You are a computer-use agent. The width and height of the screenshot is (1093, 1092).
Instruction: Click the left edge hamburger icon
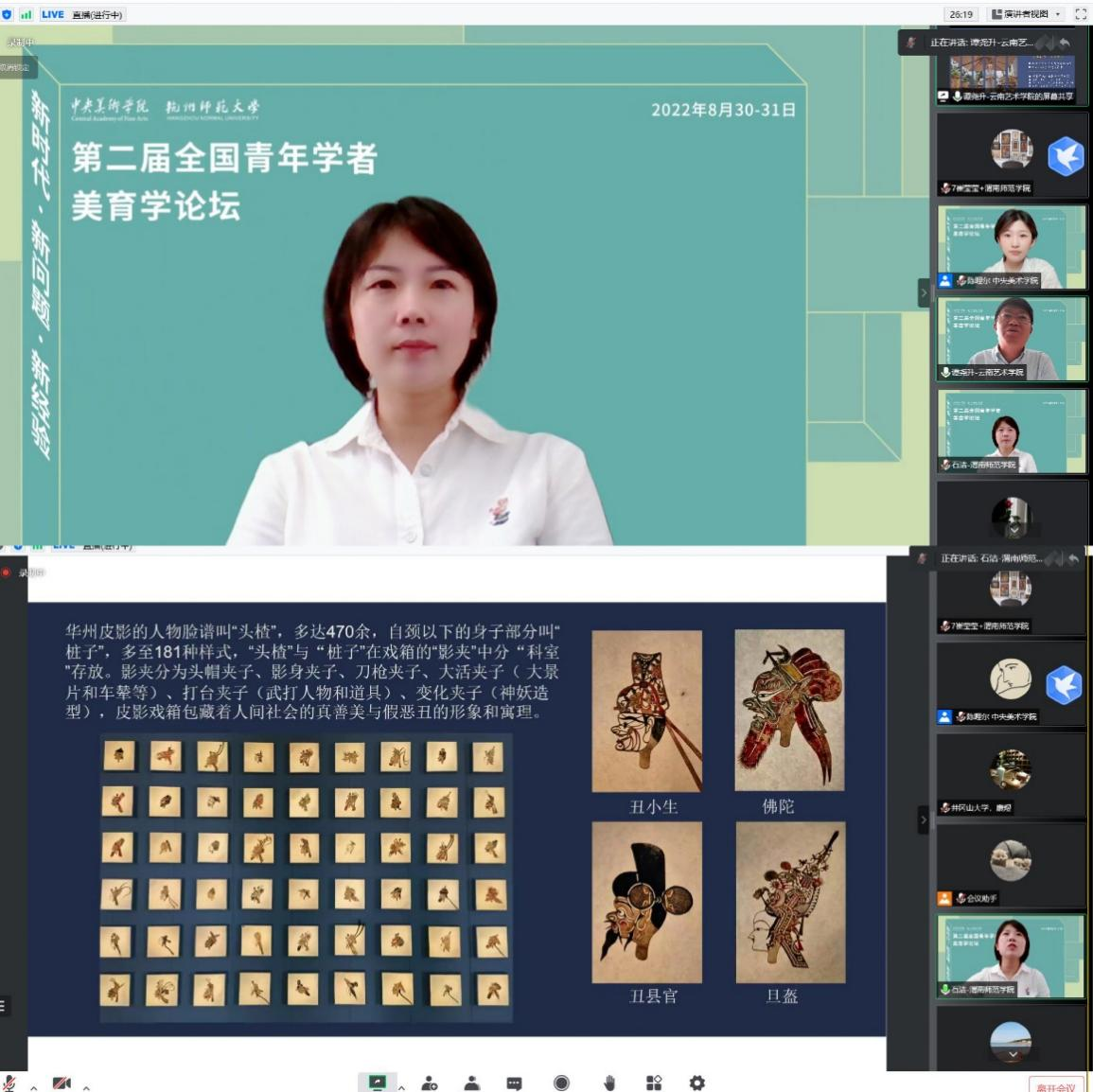tap(3, 1006)
